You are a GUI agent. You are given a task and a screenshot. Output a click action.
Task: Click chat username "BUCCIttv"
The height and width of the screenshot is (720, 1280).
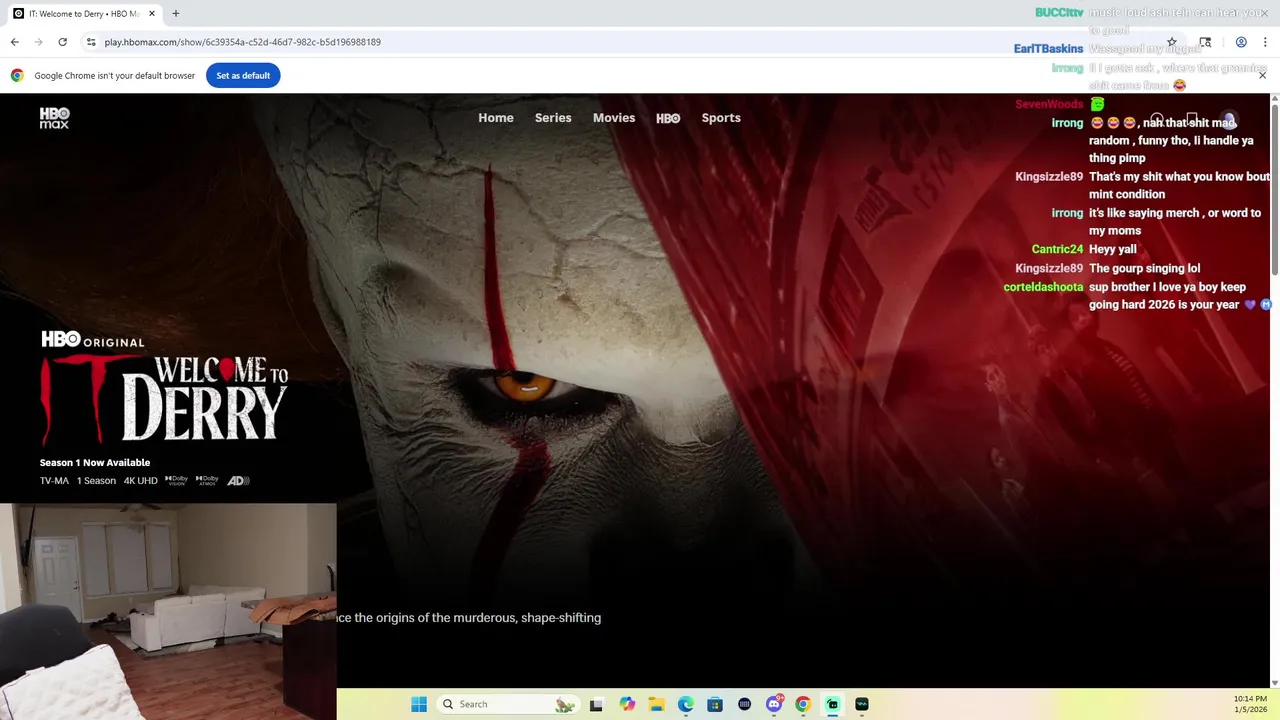tap(1059, 13)
